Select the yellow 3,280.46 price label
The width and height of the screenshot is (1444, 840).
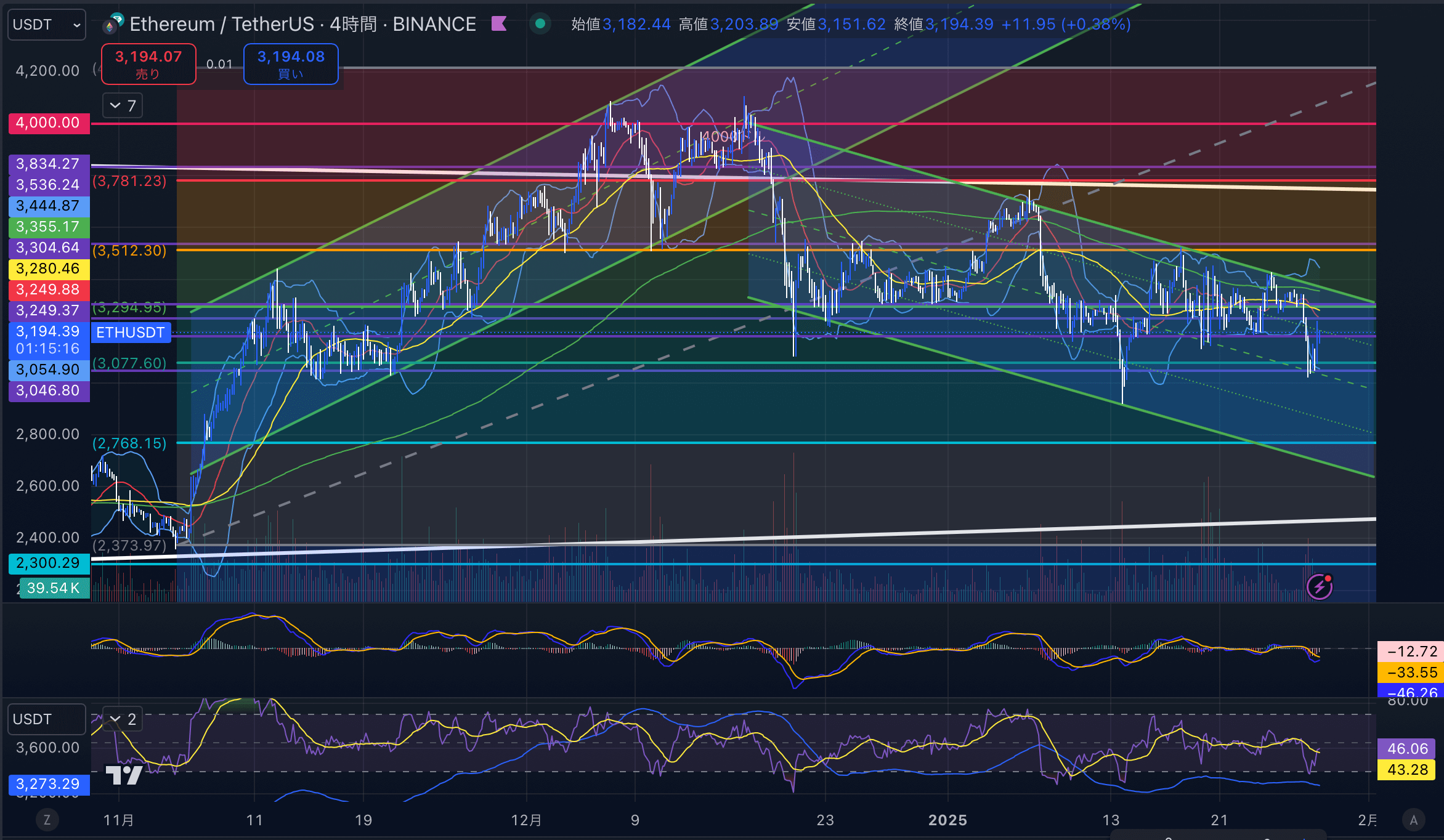[49, 269]
